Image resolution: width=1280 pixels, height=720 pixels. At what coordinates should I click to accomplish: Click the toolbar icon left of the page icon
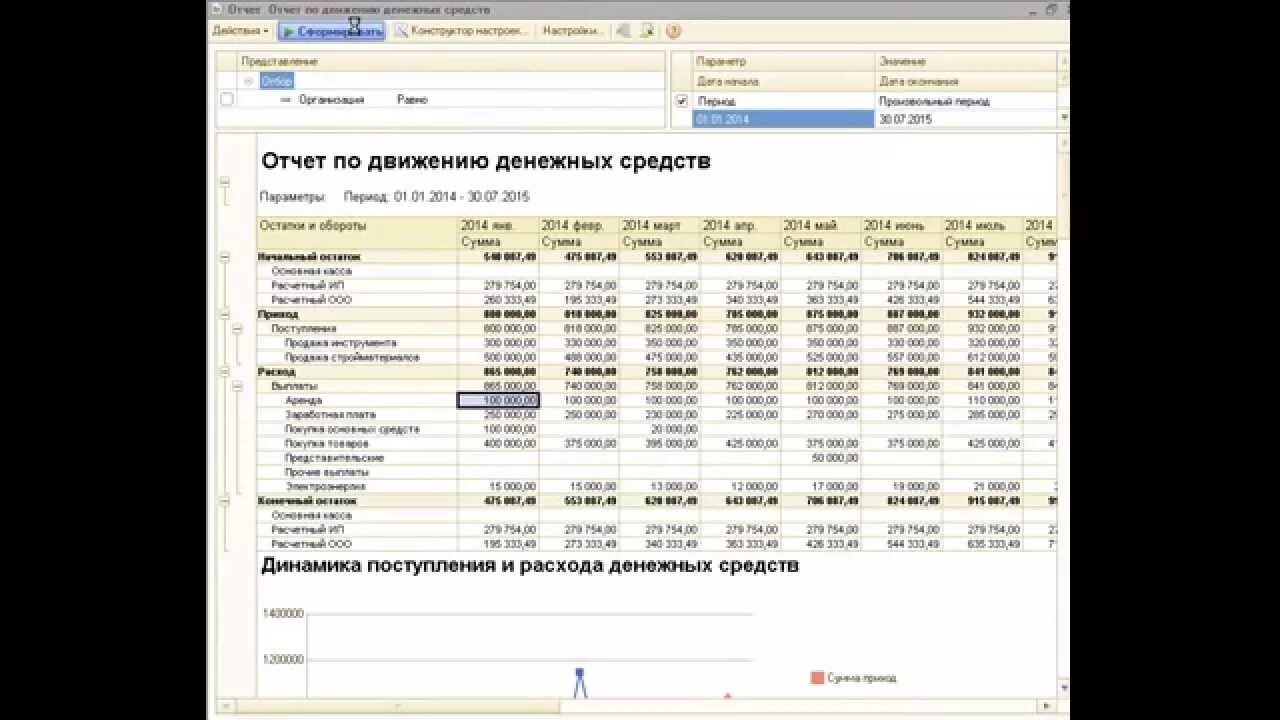pyautogui.click(x=623, y=31)
